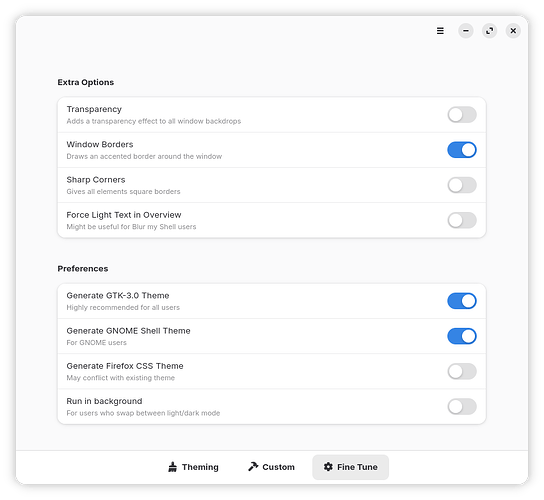Disable the Window Borders switch
This screenshot has width=544, height=500.
[462, 150]
